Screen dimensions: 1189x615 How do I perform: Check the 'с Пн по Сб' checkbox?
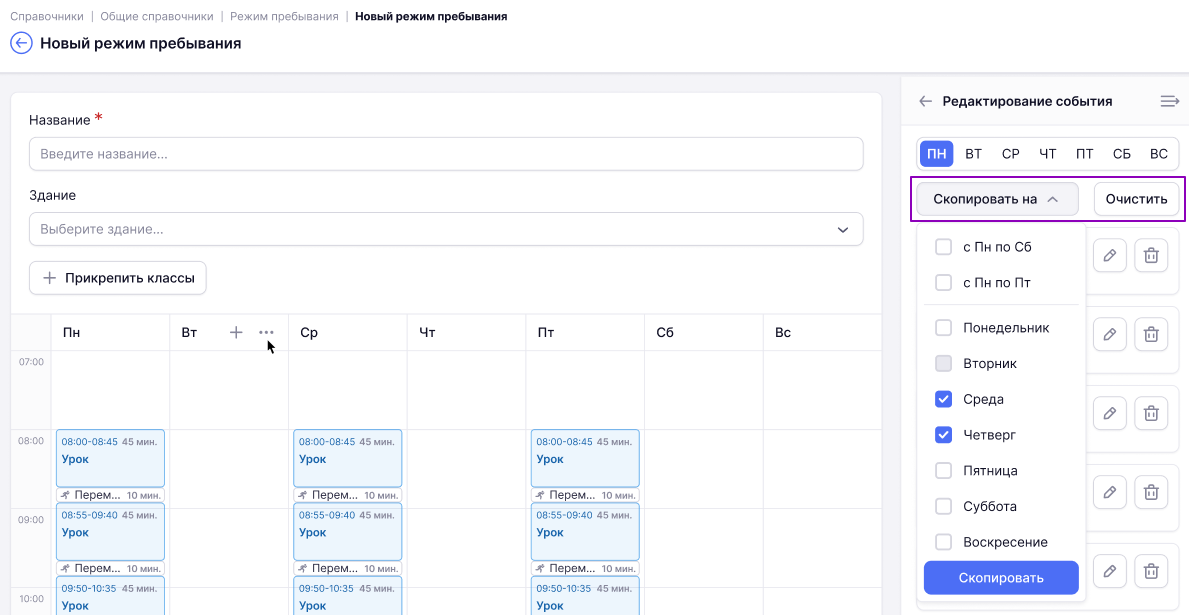click(943, 246)
